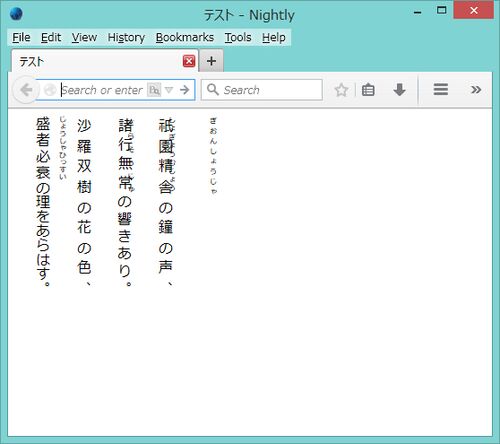
Task: Click the reader/page icon in URL bar
Action: (155, 90)
